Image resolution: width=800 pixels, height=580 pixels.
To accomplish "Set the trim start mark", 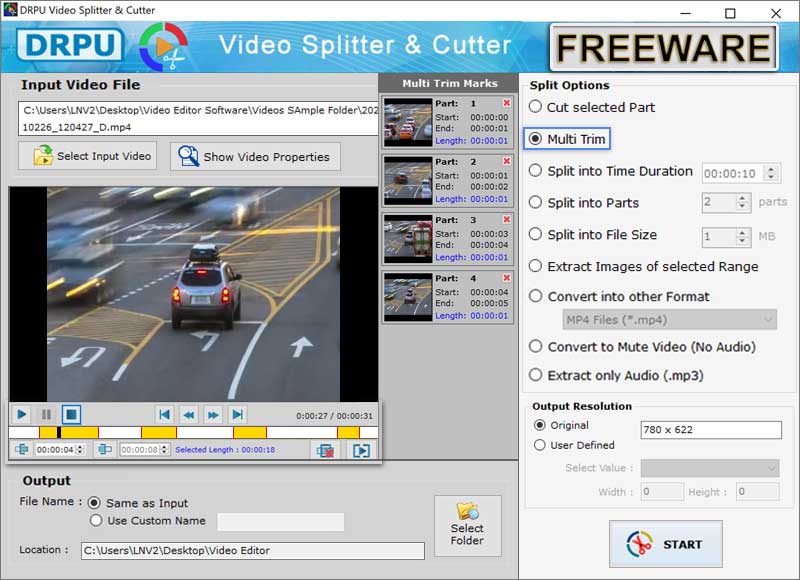I will click(x=21, y=449).
